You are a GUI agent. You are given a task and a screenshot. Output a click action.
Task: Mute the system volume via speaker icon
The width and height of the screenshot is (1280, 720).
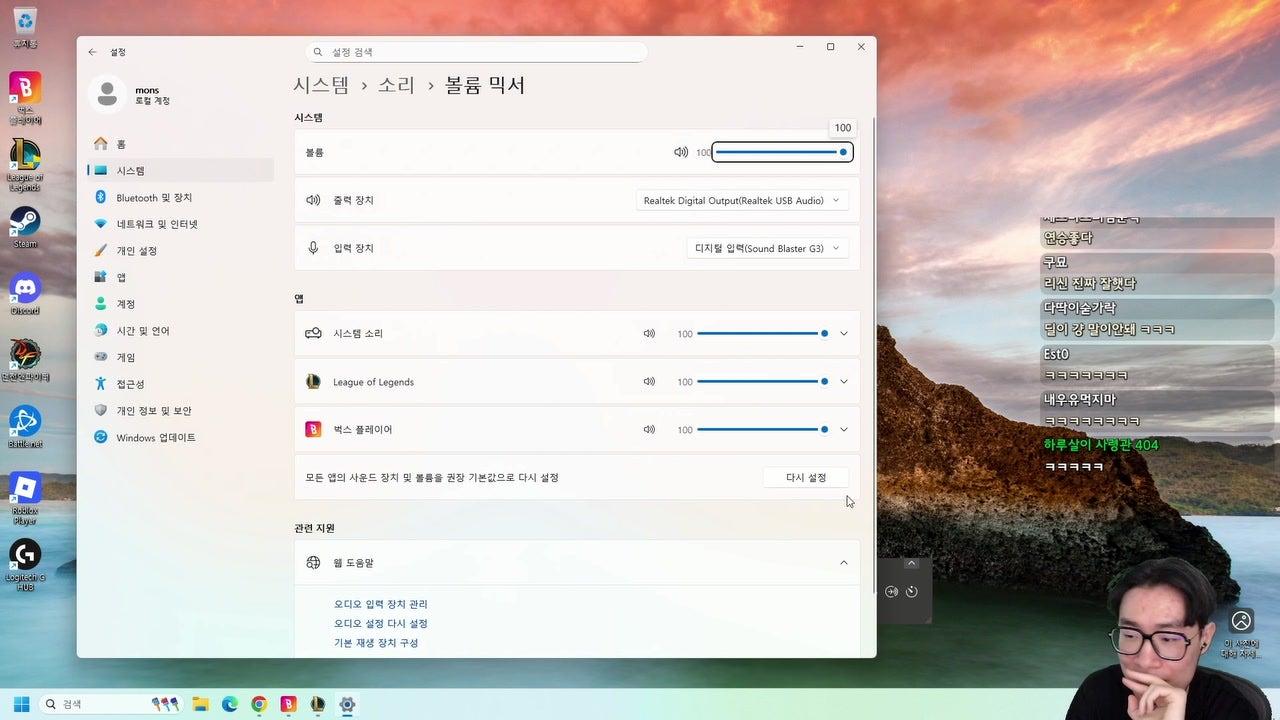[x=682, y=152]
